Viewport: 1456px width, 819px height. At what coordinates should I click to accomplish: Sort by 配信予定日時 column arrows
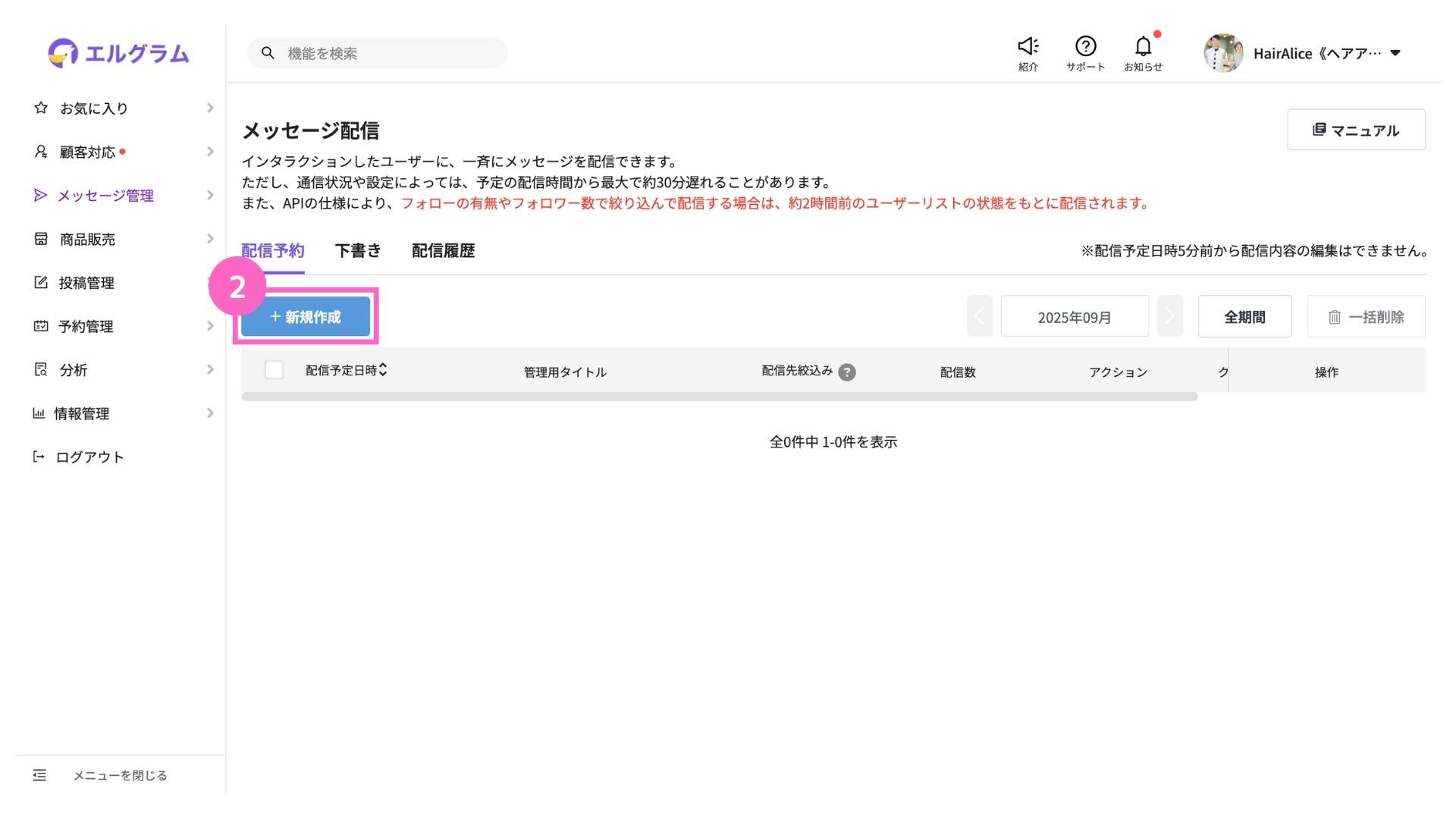tap(383, 370)
